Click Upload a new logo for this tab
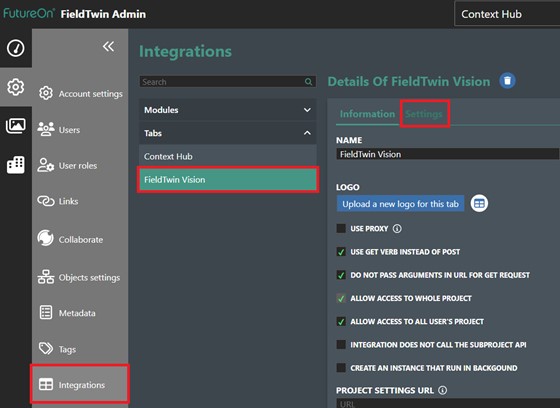 400,204
